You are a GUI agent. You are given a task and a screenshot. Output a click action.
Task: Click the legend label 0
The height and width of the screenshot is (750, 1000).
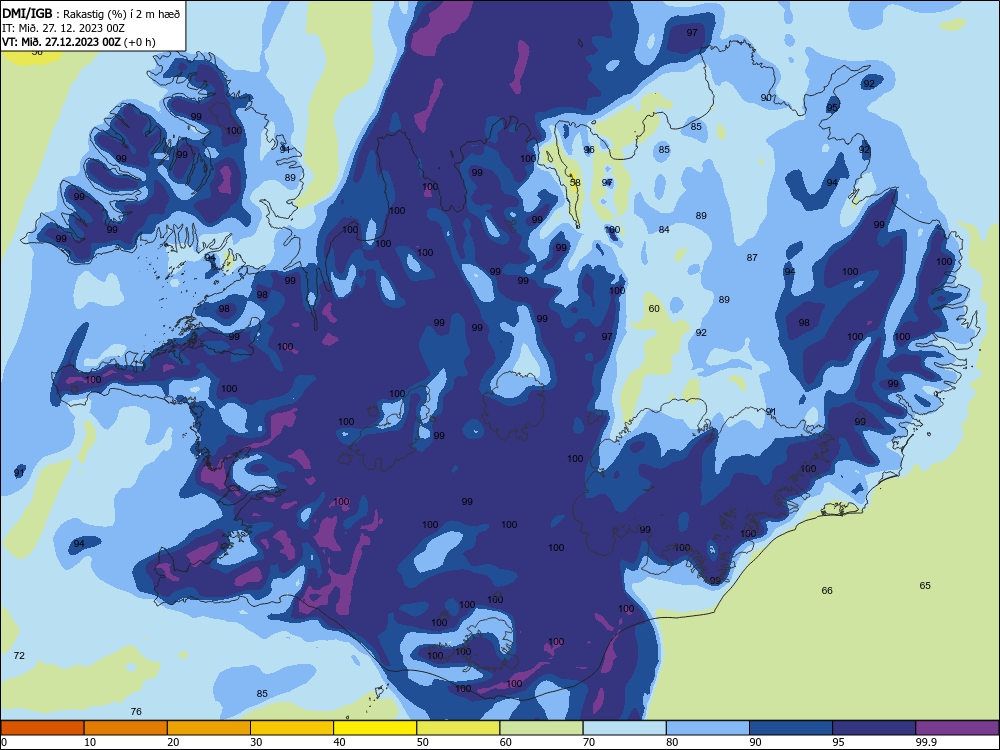point(4,742)
